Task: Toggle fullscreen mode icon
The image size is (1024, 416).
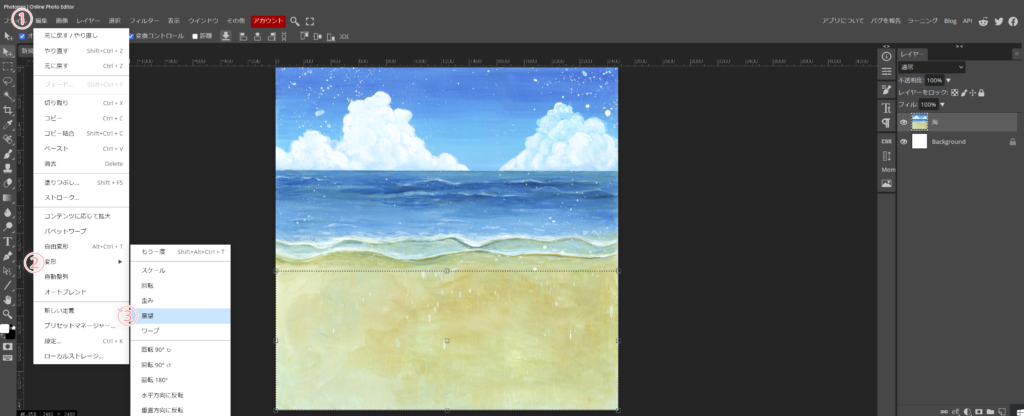Action: [x=310, y=20]
